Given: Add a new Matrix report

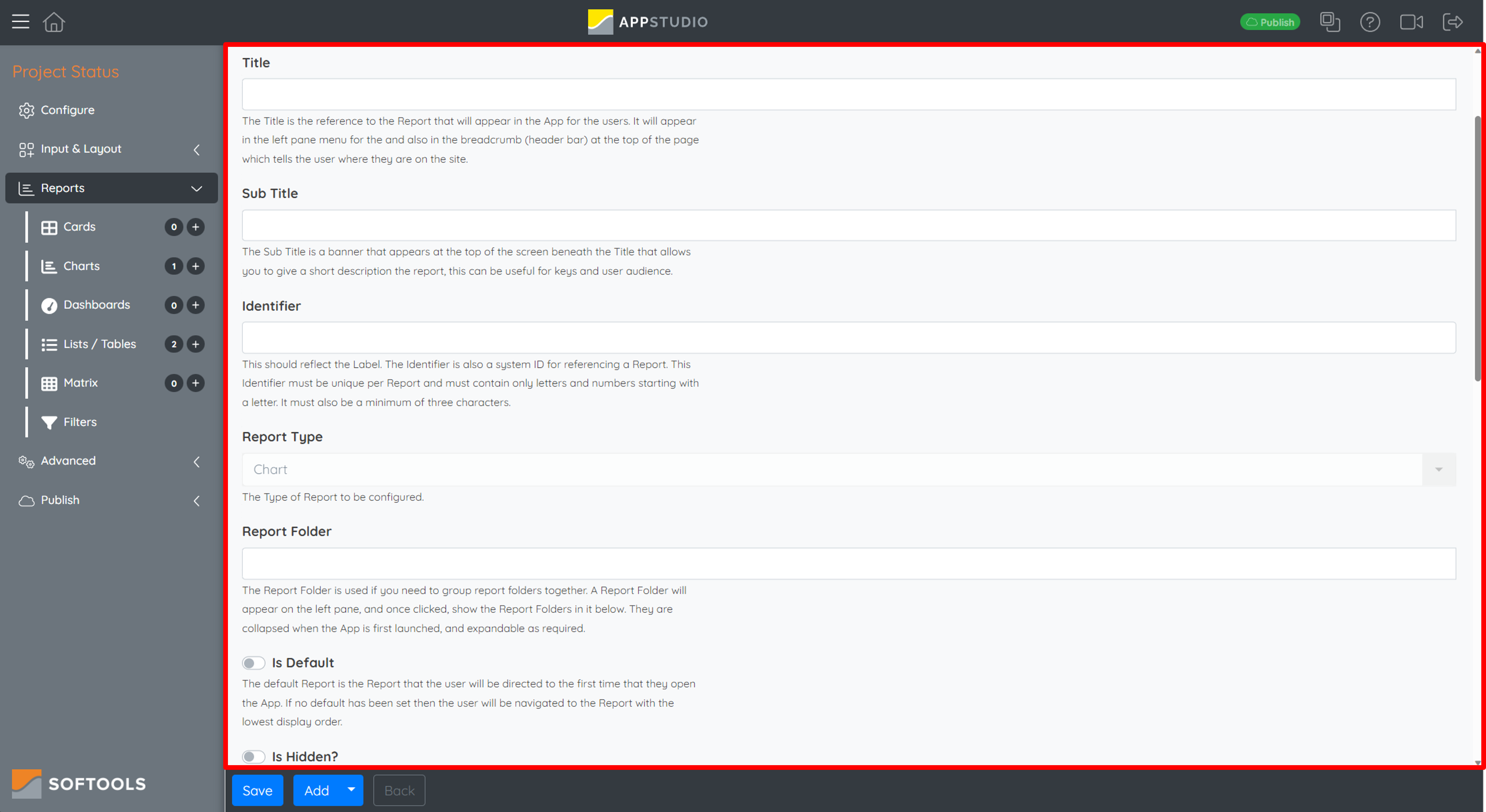Looking at the screenshot, I should click(196, 383).
